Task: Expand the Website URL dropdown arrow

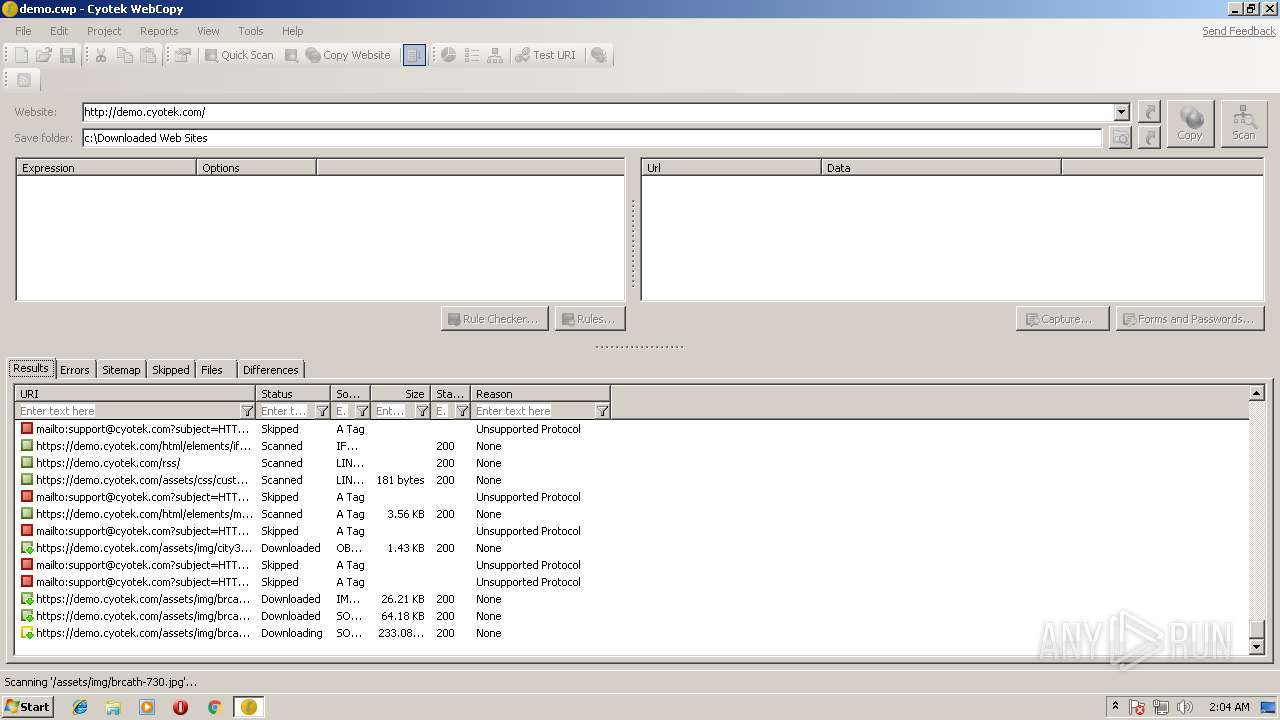Action: tap(1121, 112)
